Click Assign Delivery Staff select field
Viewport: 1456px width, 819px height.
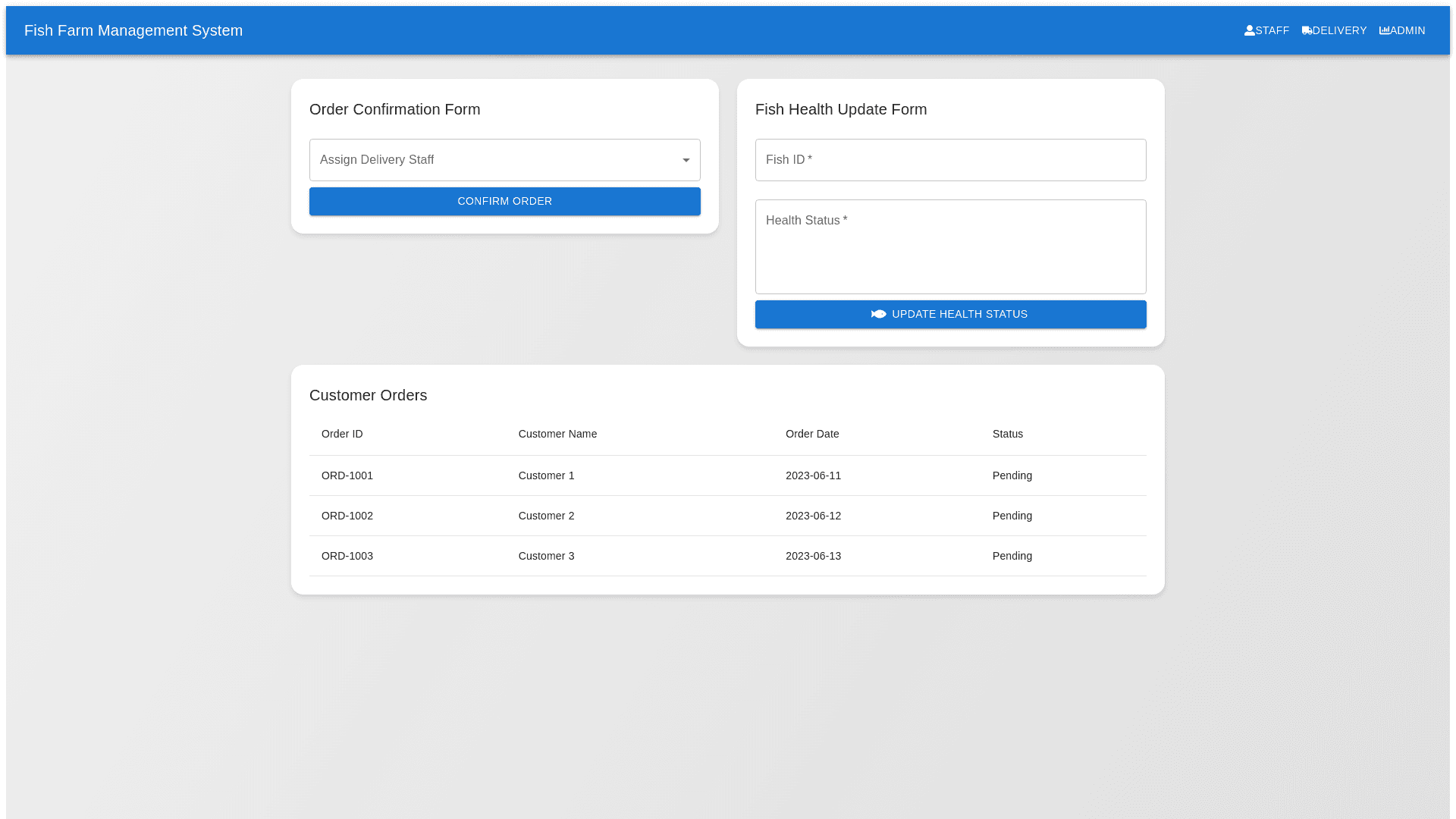pos(493,160)
